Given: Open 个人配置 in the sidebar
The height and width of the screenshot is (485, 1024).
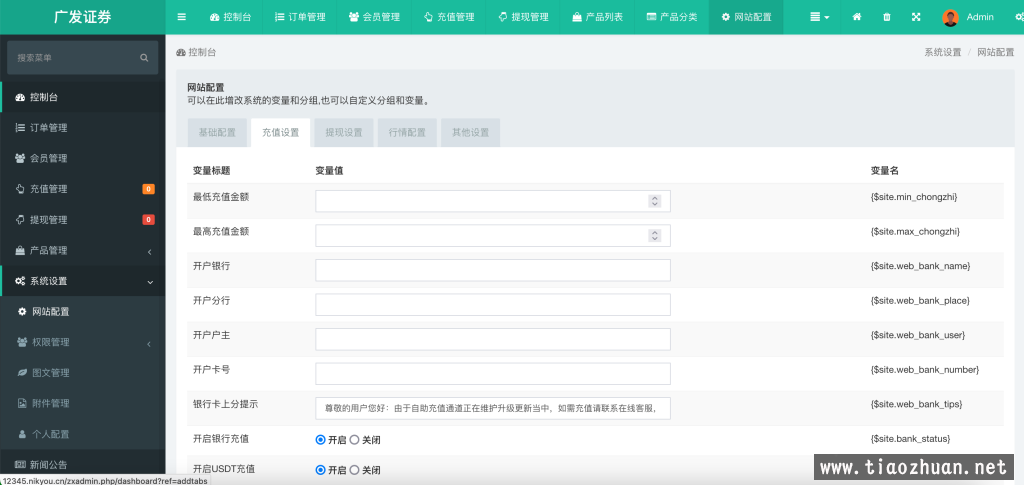Looking at the screenshot, I should point(82,434).
